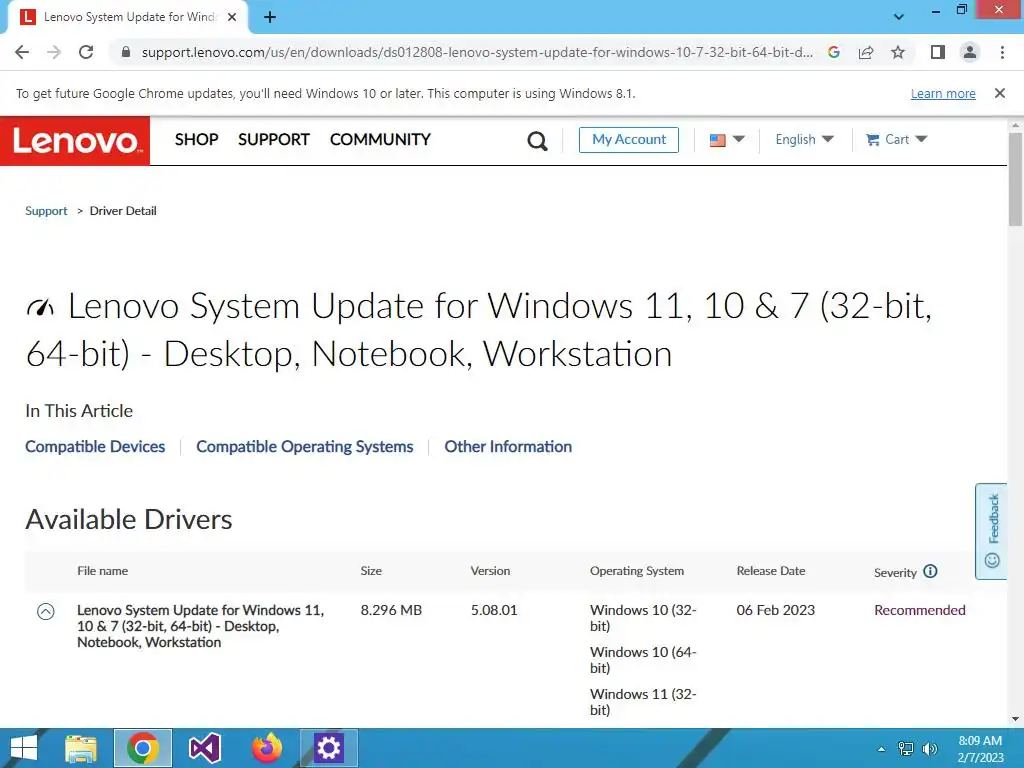Click version 5.08.01 cell

tap(494, 611)
